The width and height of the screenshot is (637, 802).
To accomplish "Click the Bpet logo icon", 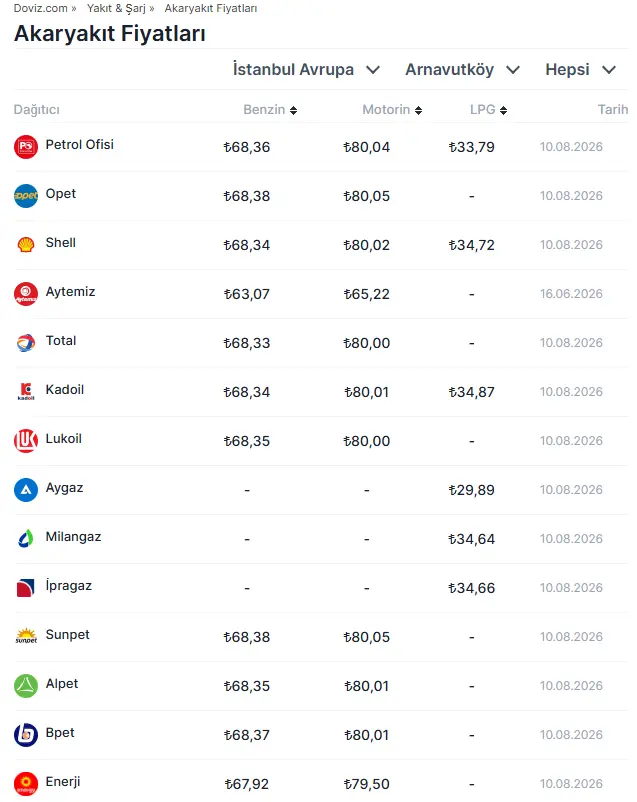I will coord(26,735).
